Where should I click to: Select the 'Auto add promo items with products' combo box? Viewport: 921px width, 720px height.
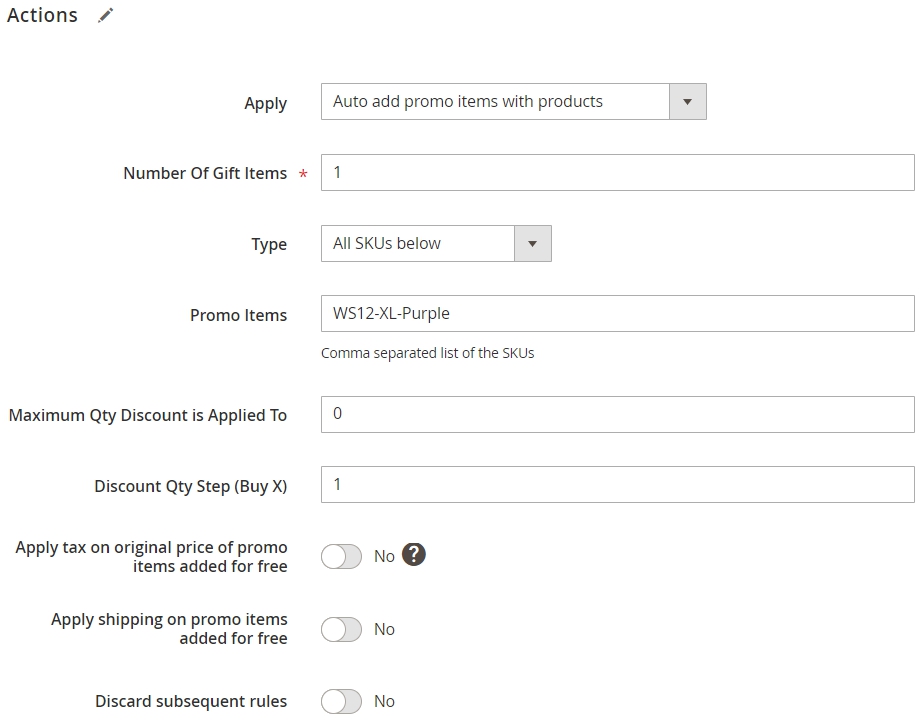[513, 102]
